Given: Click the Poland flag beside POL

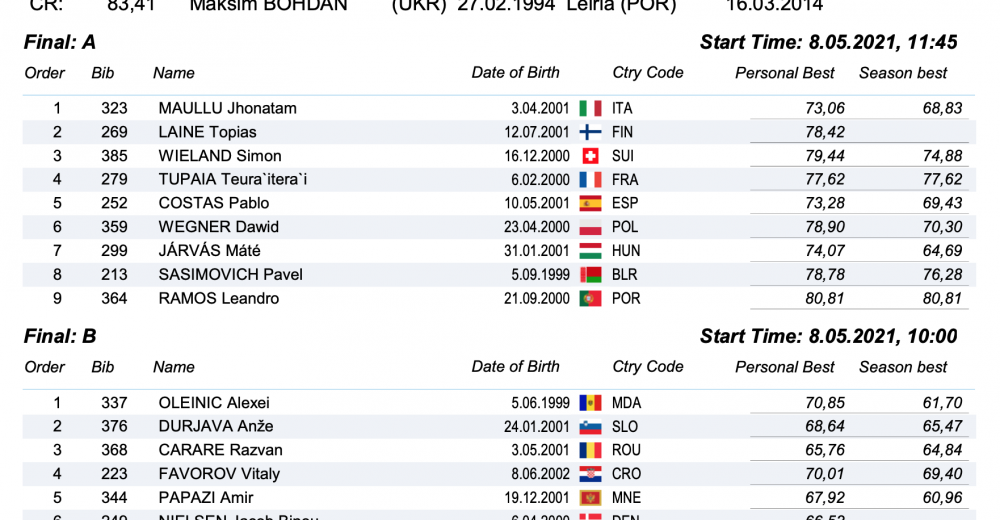Looking at the screenshot, I should pyautogui.click(x=590, y=227).
